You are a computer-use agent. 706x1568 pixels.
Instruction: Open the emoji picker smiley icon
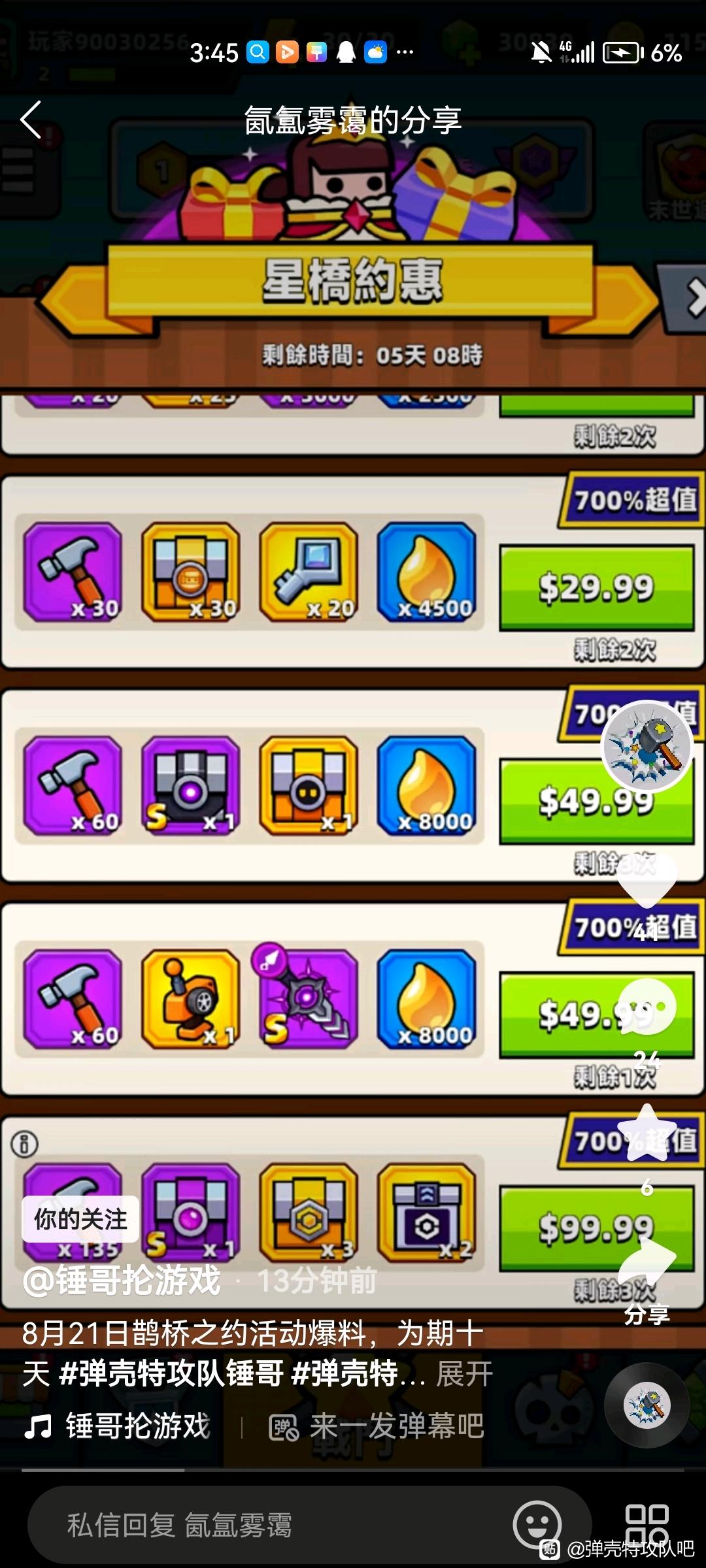537,1525
